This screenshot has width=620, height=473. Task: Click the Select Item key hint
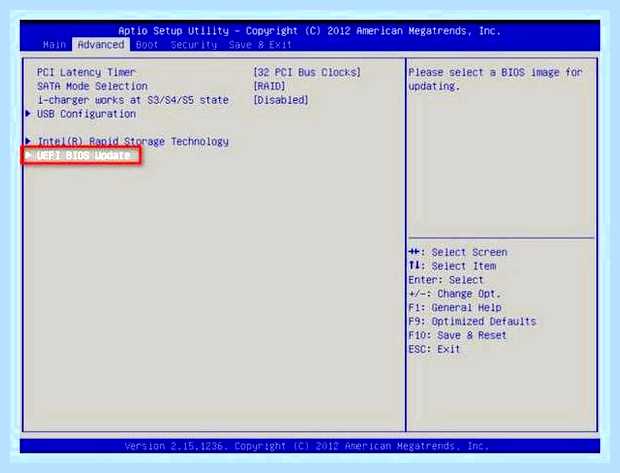tap(452, 266)
